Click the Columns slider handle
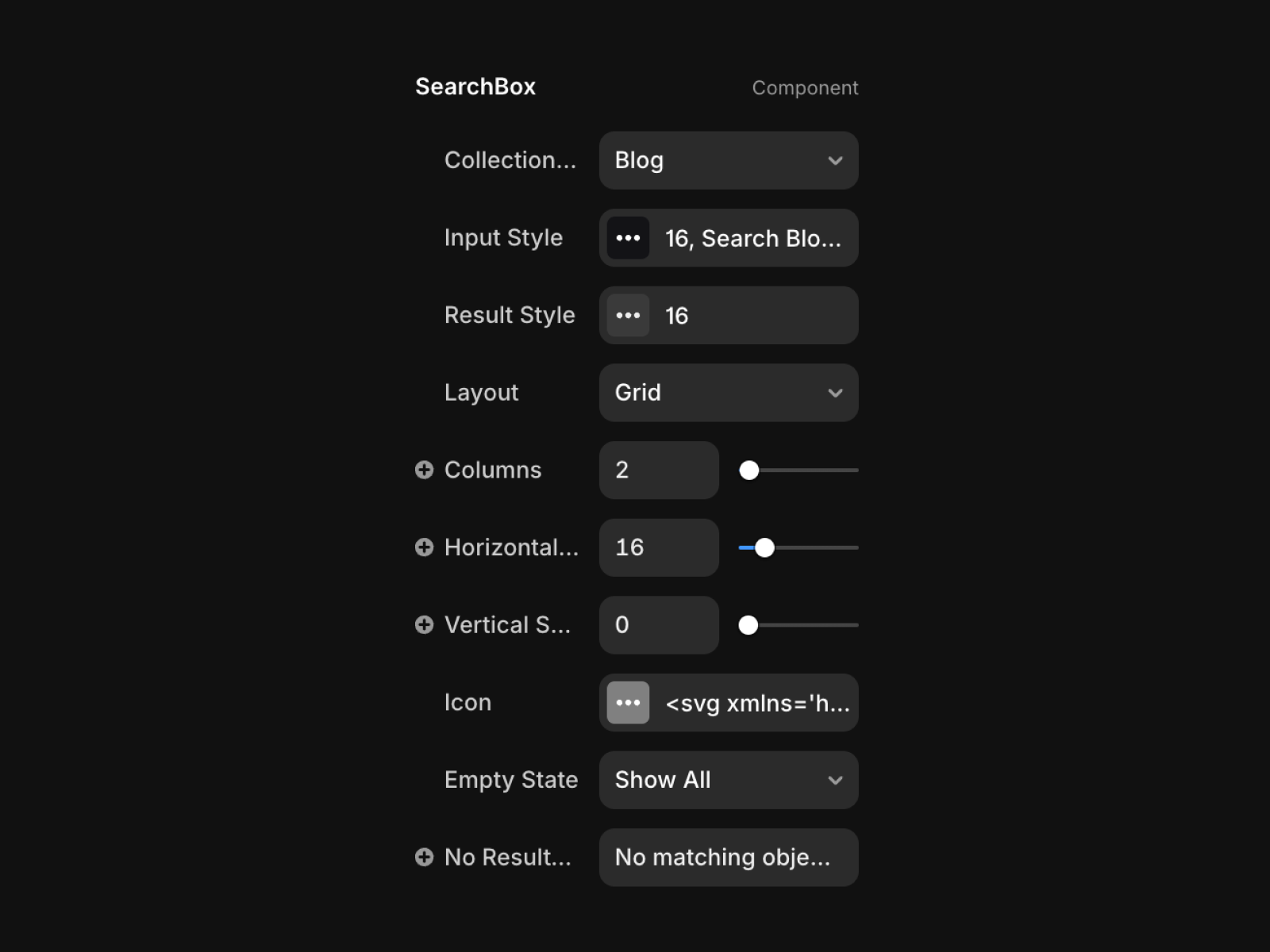 coord(749,470)
